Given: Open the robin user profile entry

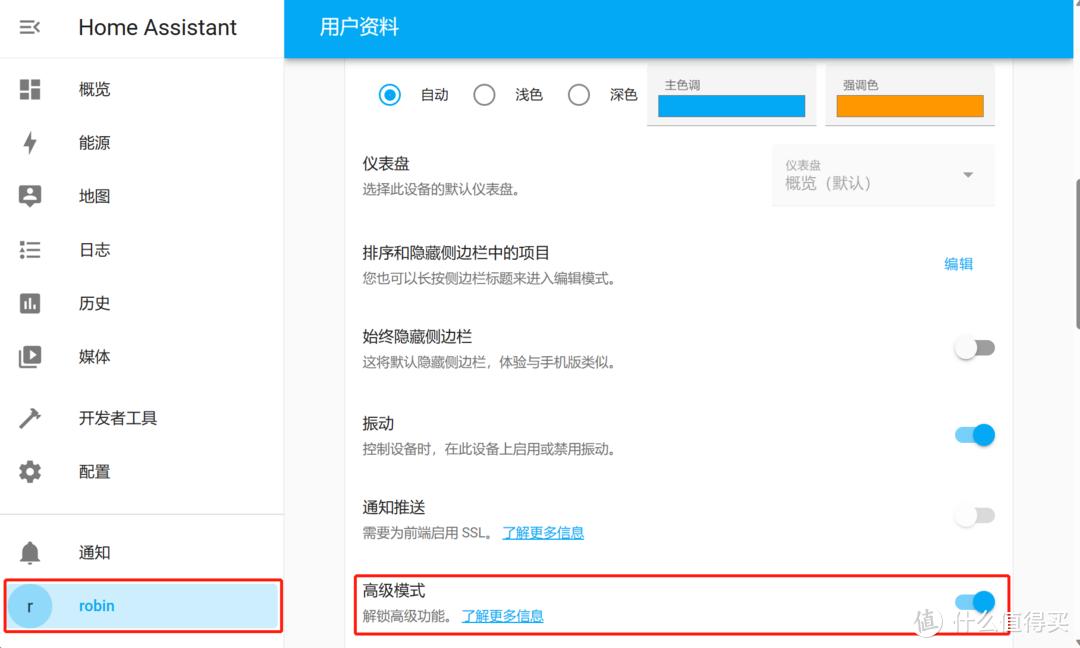Looking at the screenshot, I should pyautogui.click(x=97, y=605).
